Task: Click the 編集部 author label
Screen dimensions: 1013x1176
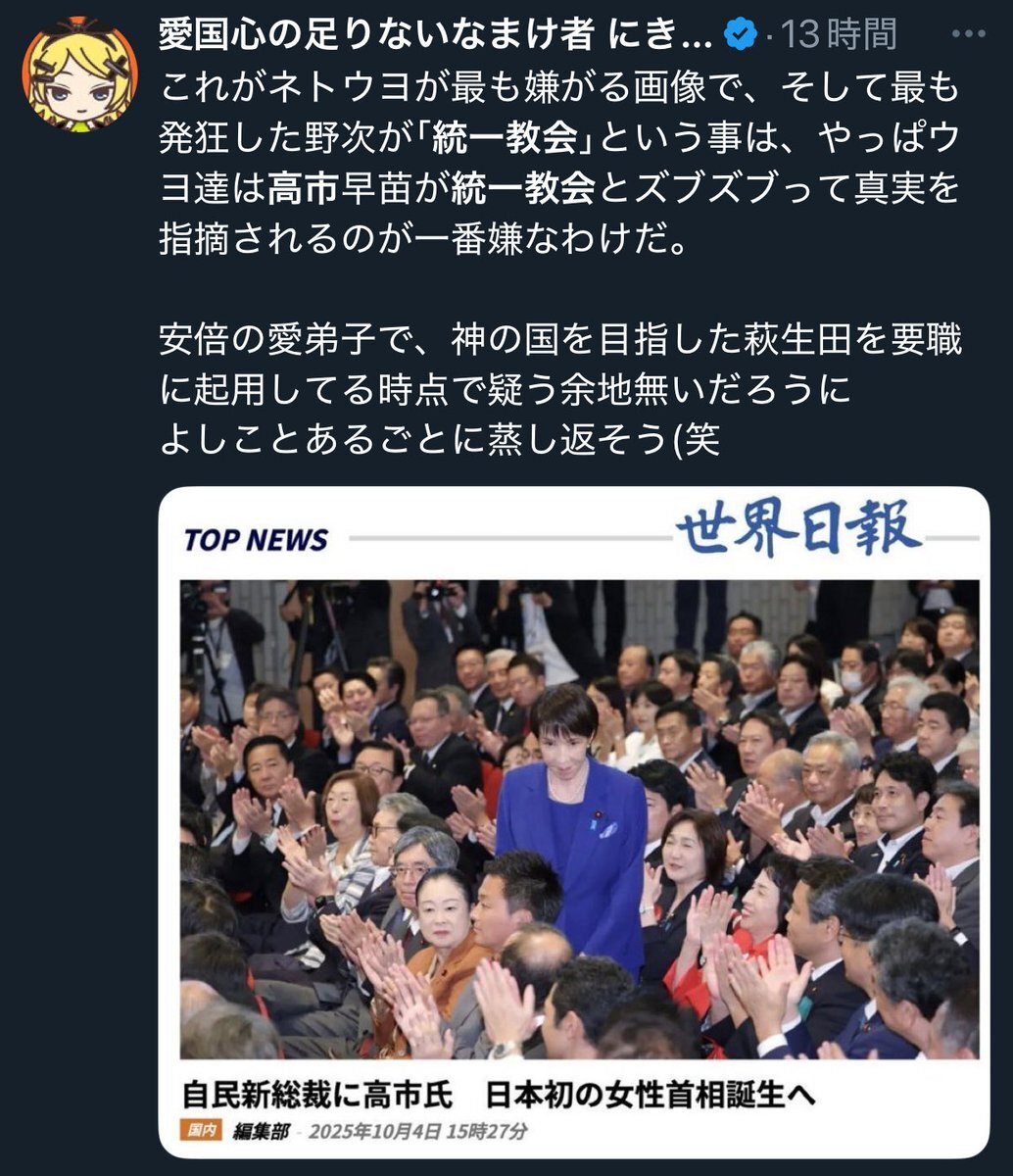Action: point(260,1130)
